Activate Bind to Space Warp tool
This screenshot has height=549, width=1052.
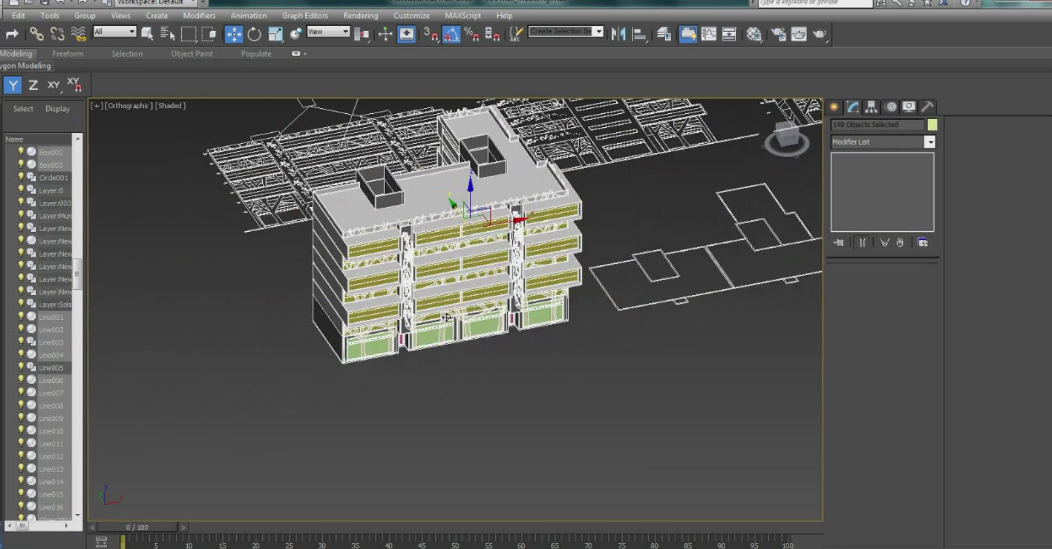(78, 34)
